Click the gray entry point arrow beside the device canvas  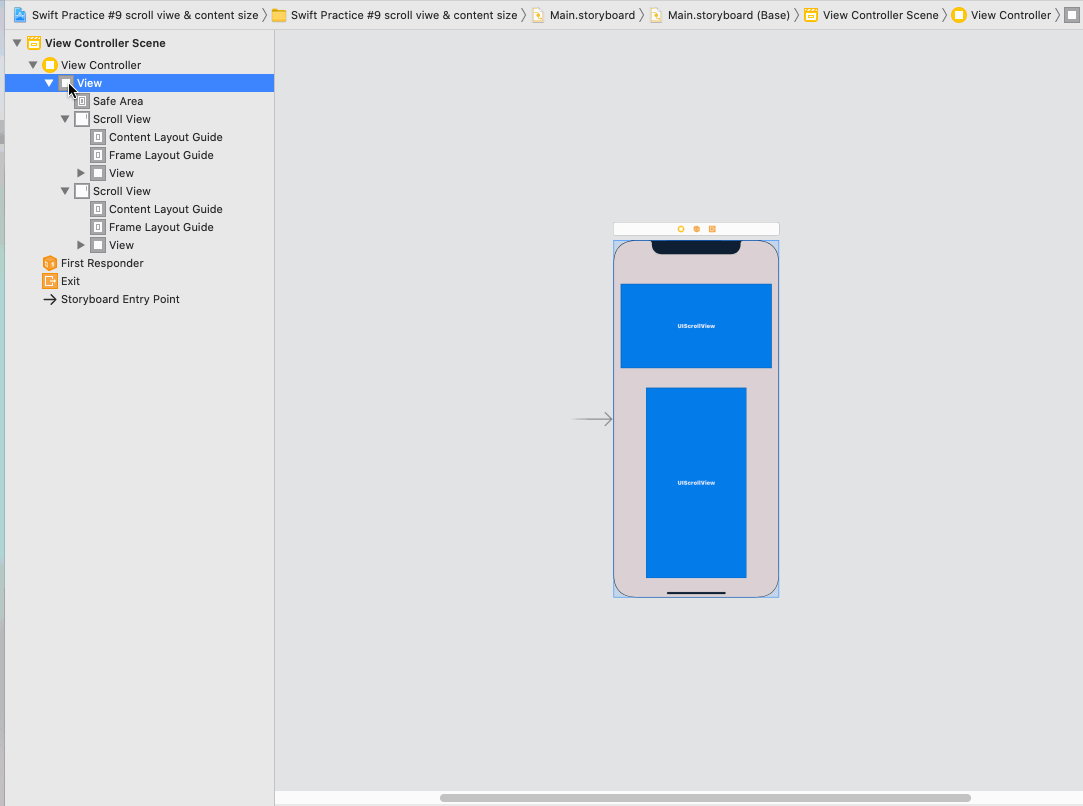point(592,419)
